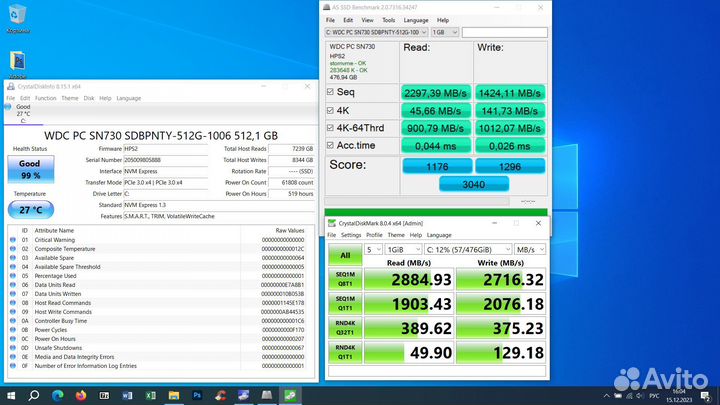Show hidden system tray icons

point(607,396)
